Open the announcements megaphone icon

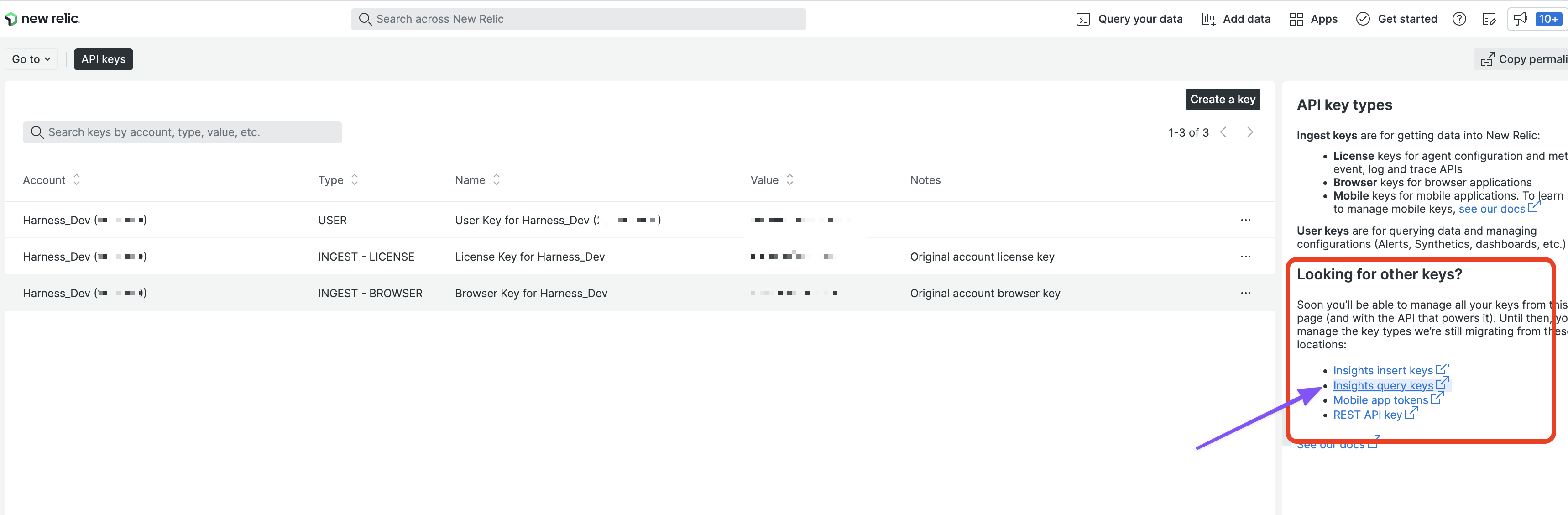tap(1520, 19)
